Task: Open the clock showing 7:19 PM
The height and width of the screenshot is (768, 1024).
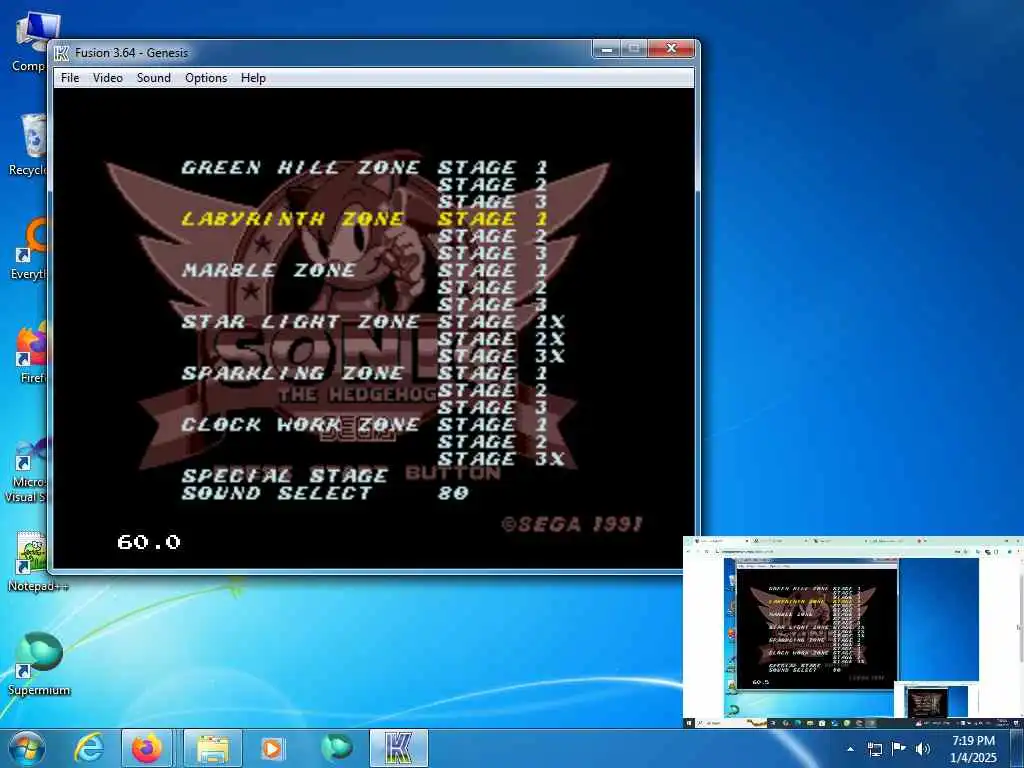Action: pos(973,749)
